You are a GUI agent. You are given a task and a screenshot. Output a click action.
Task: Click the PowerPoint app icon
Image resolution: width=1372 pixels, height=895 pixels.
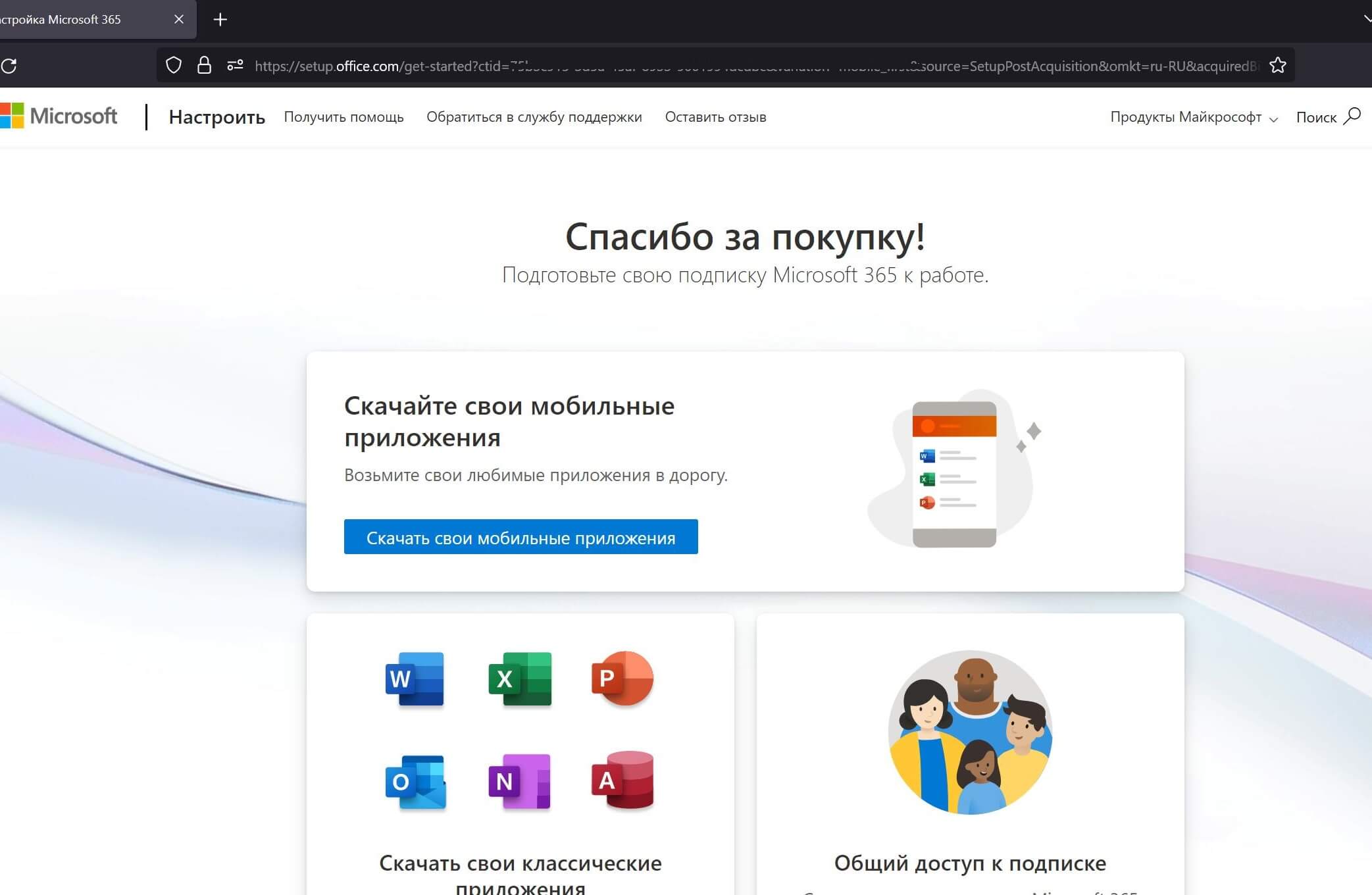pos(622,678)
